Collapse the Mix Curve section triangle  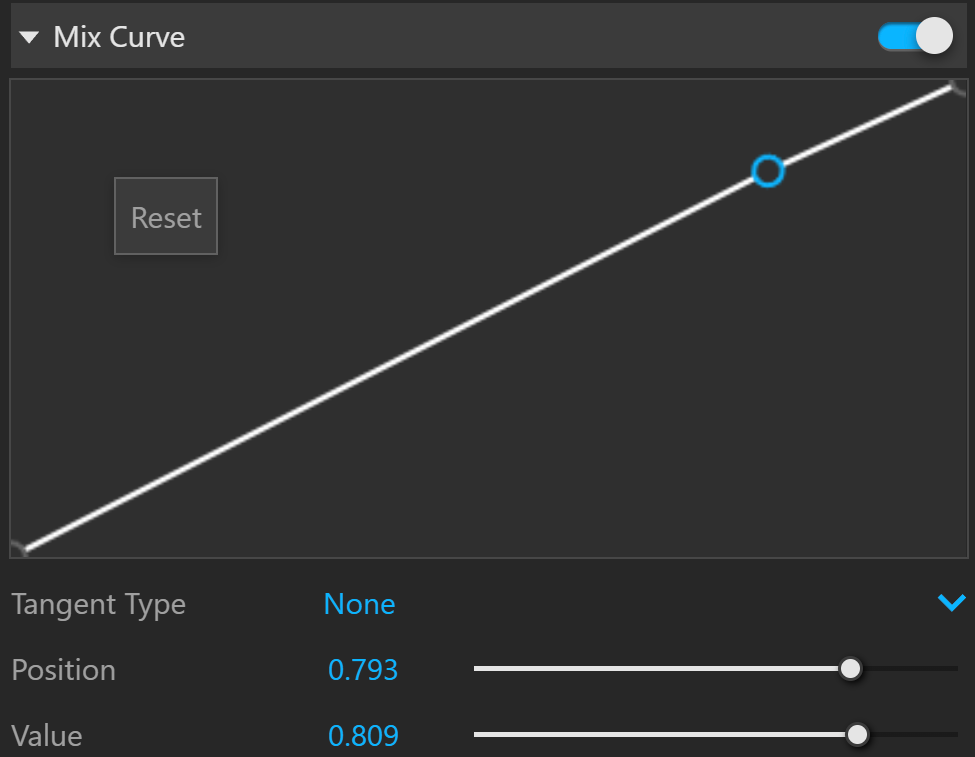(29, 37)
